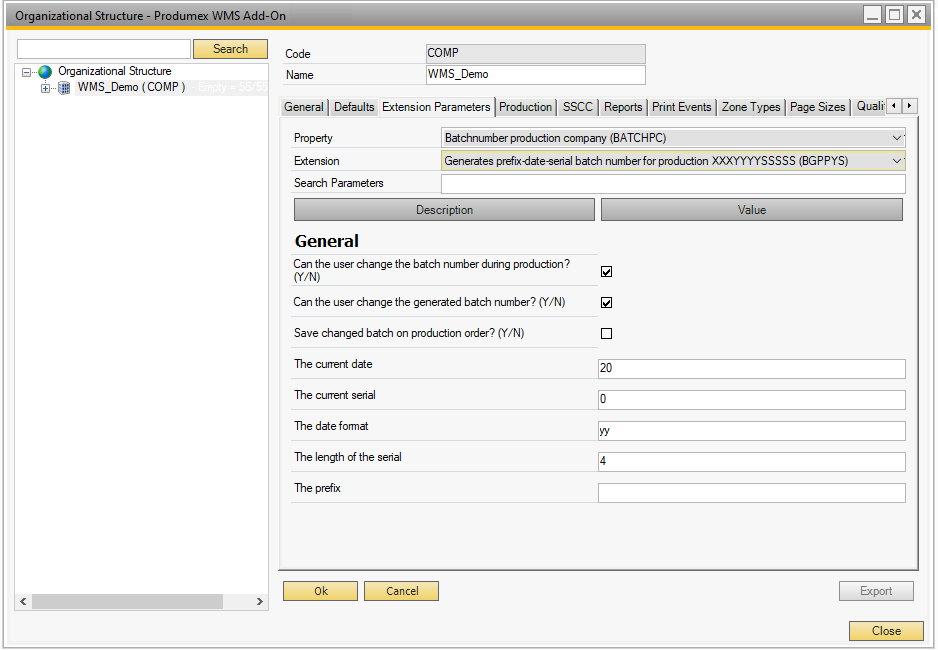Expand the WMS_Demo tree node

[45, 88]
